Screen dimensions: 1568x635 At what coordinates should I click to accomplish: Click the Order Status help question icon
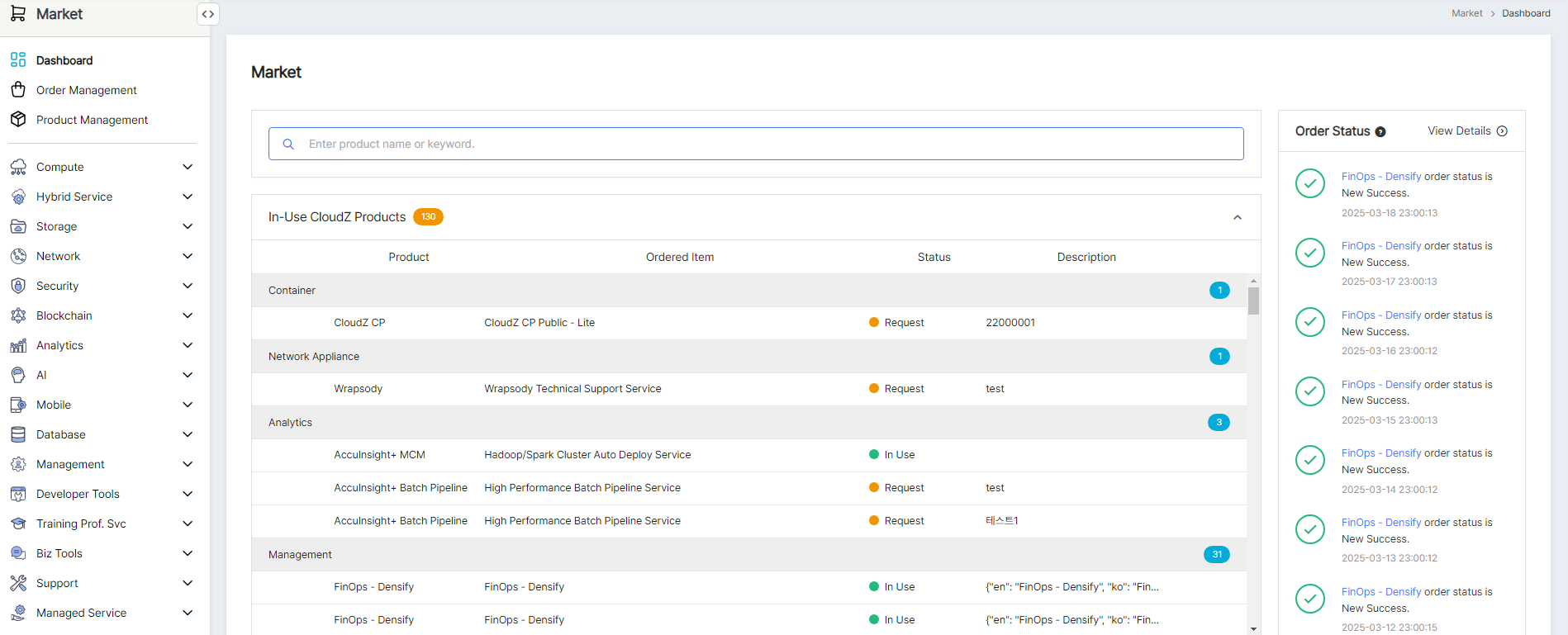[1380, 132]
